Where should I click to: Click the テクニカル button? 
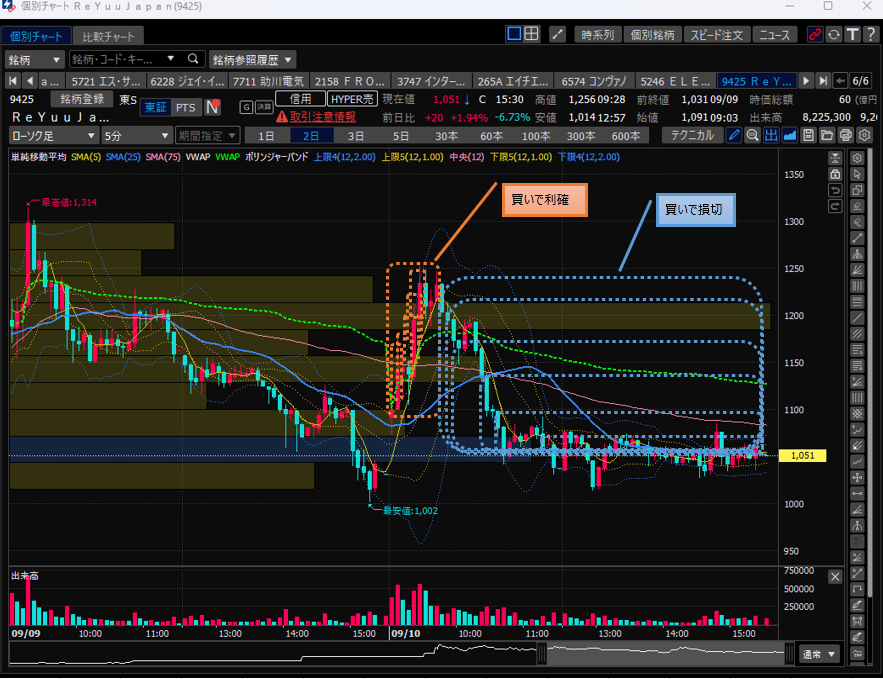[x=692, y=135]
